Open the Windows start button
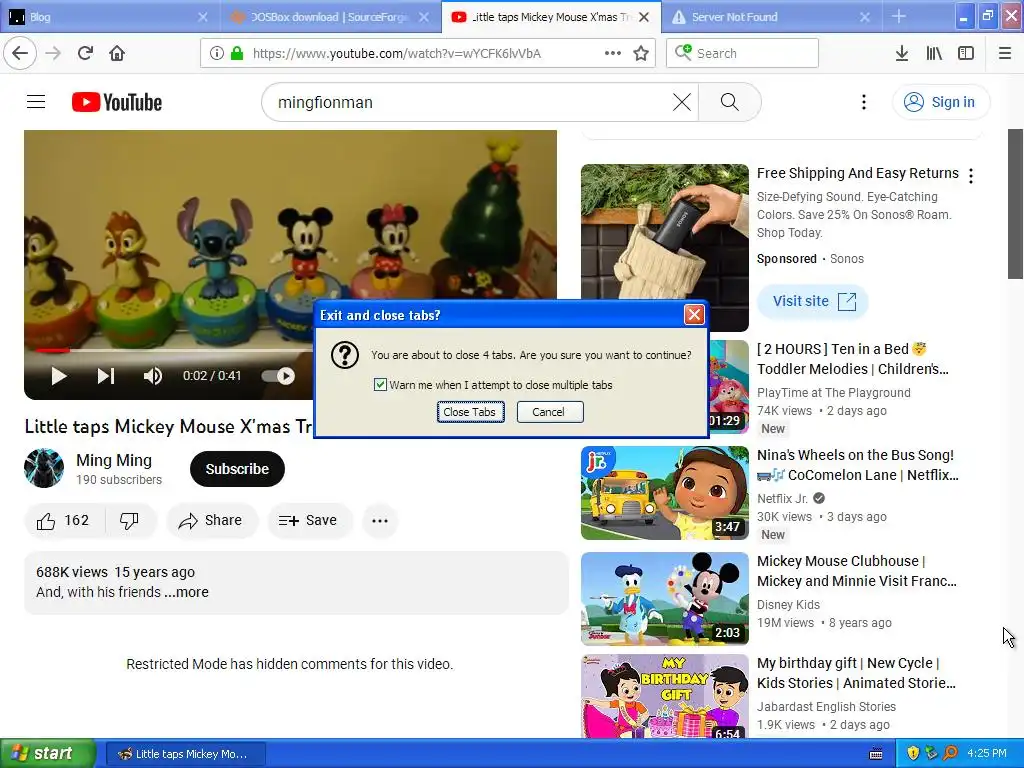The image size is (1024, 768). tap(47, 753)
